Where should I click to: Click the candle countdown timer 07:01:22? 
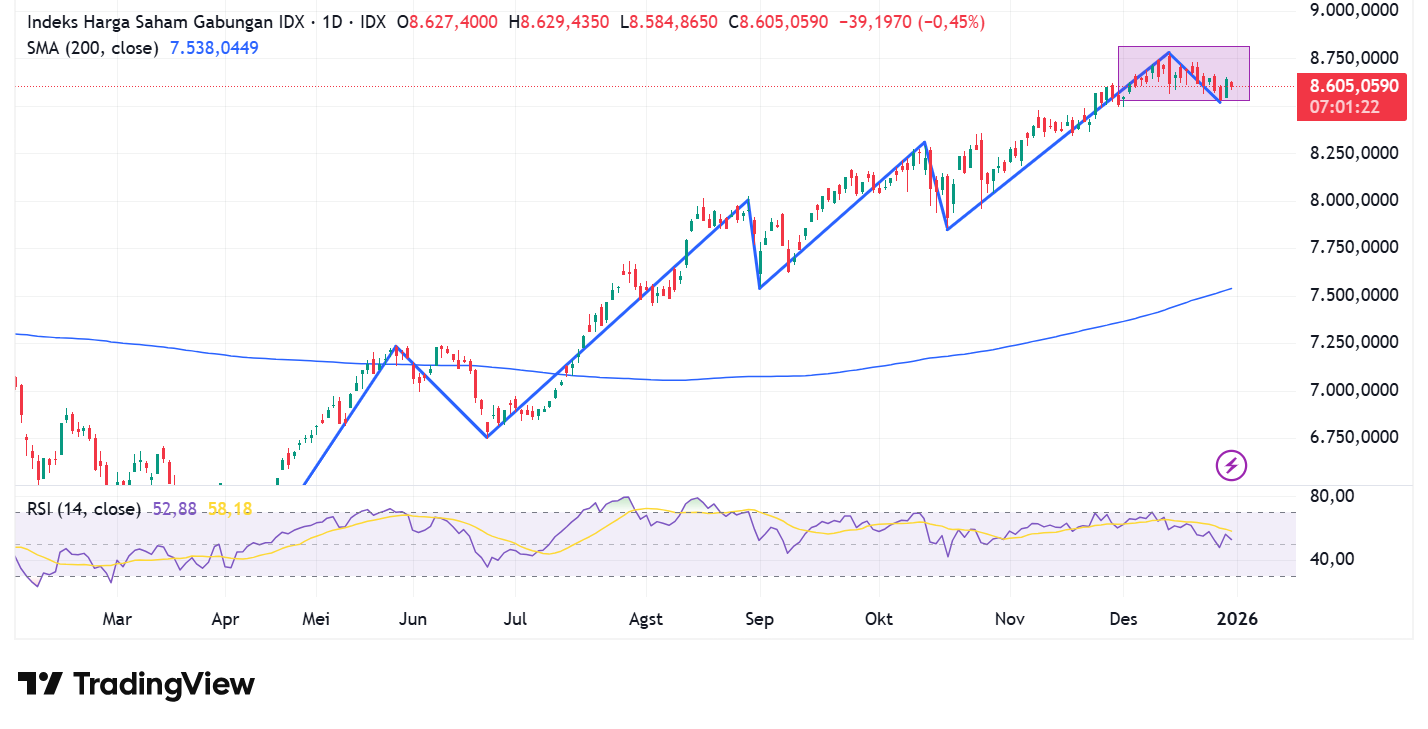coord(1346,107)
